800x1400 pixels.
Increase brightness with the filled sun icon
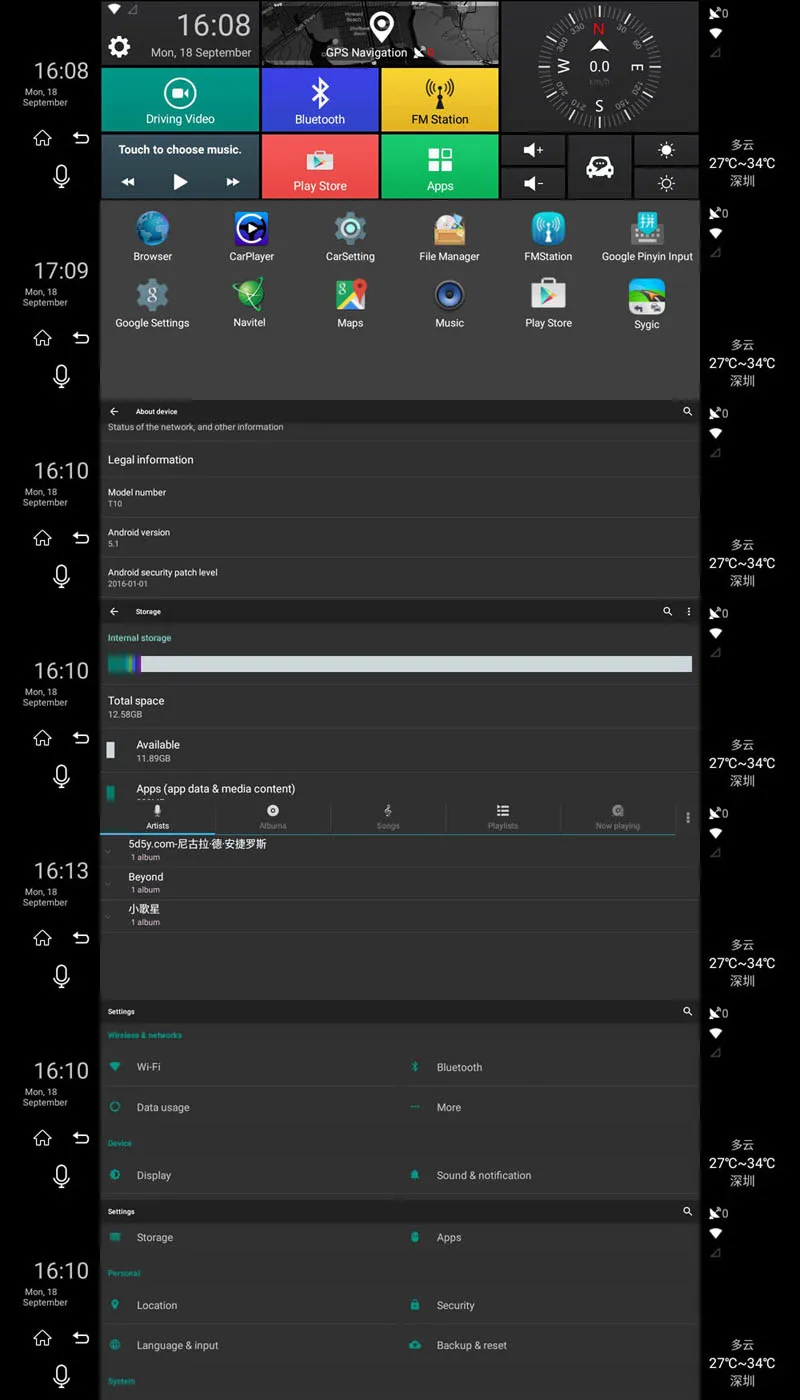(666, 150)
